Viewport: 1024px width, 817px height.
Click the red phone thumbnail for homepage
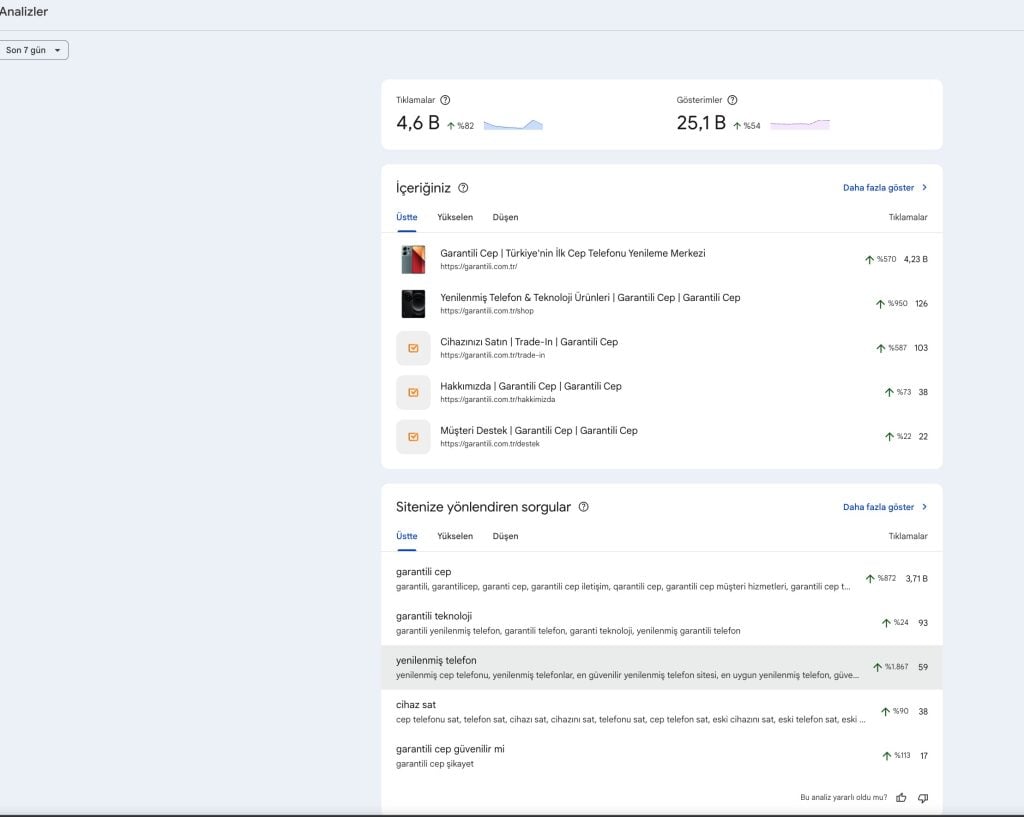(x=413, y=259)
